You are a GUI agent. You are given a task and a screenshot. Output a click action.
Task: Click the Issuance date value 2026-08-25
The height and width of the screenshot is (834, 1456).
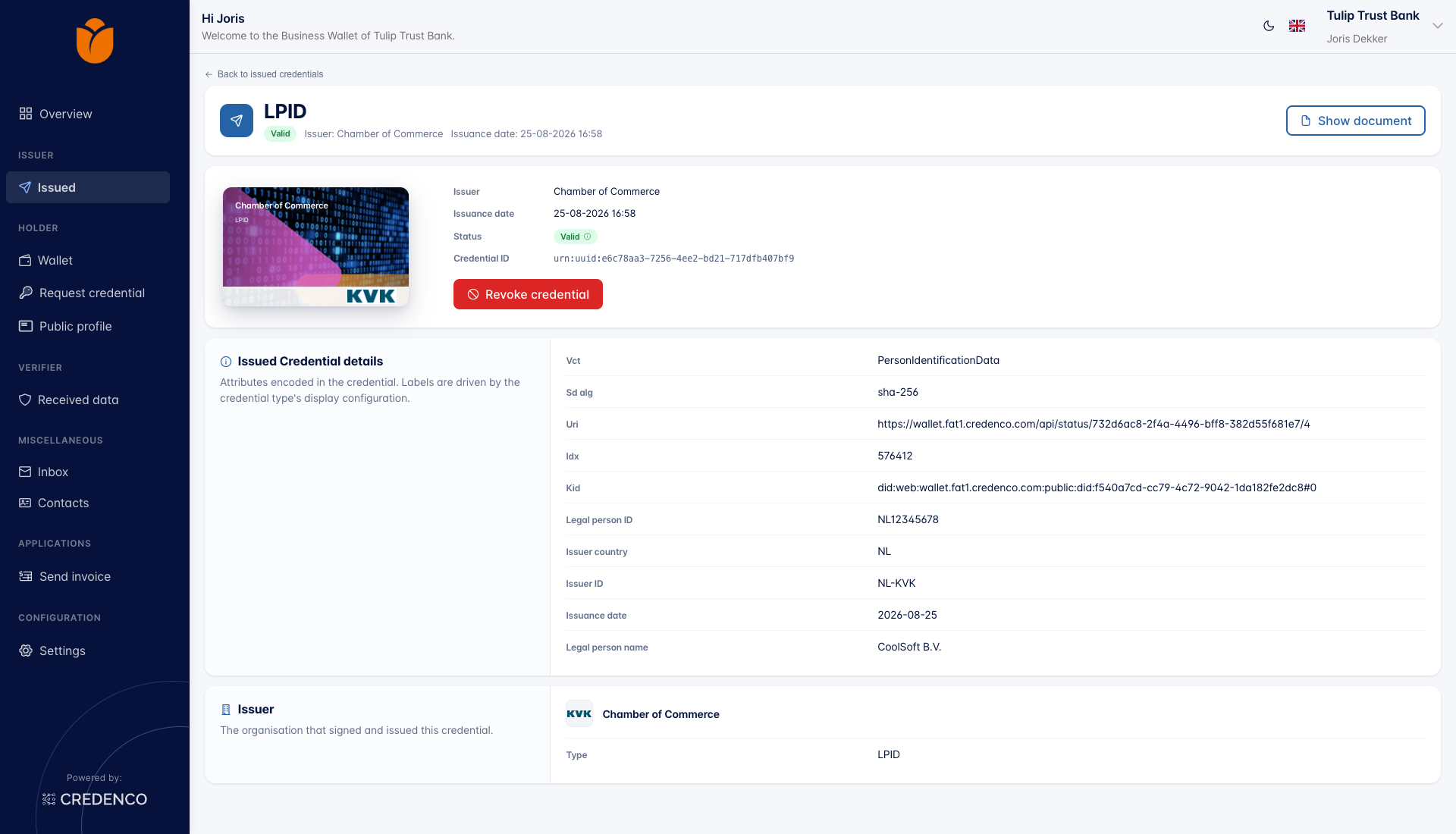click(907, 615)
